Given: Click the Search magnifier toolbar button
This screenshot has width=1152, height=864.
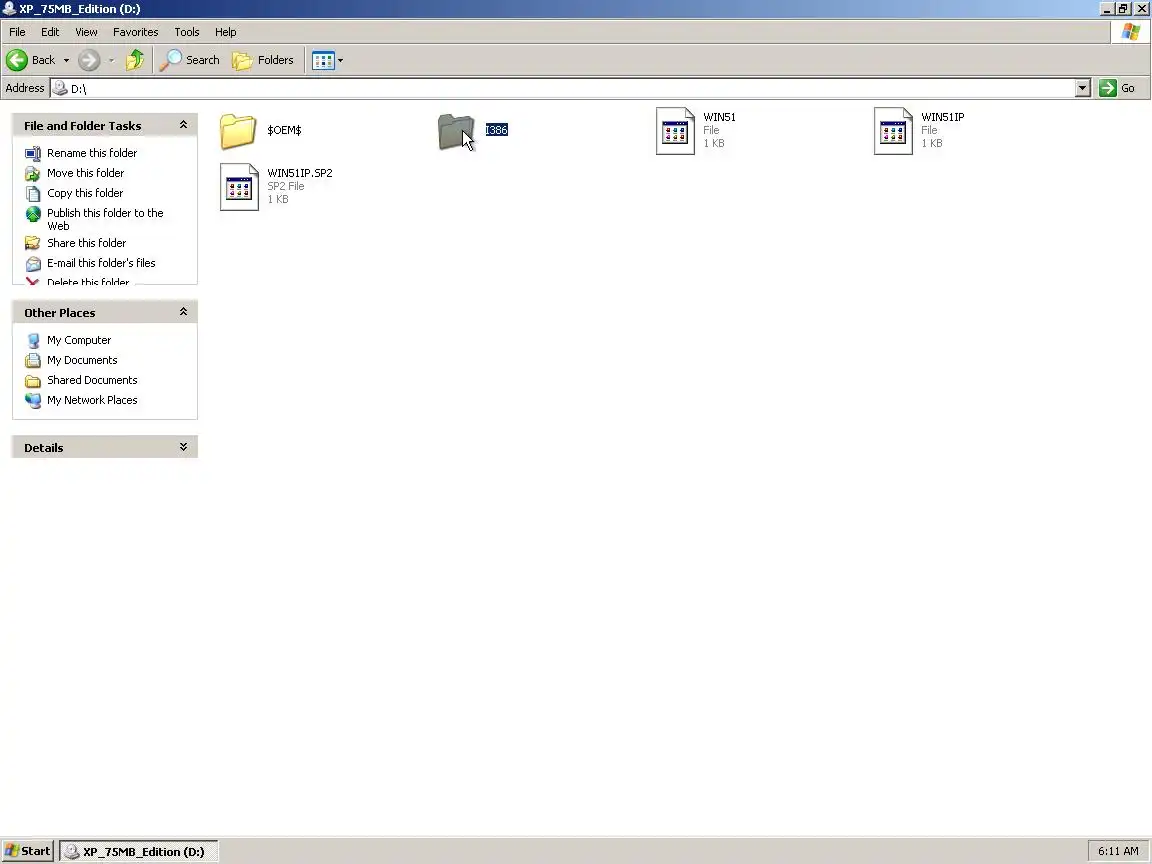Looking at the screenshot, I should (x=190, y=60).
